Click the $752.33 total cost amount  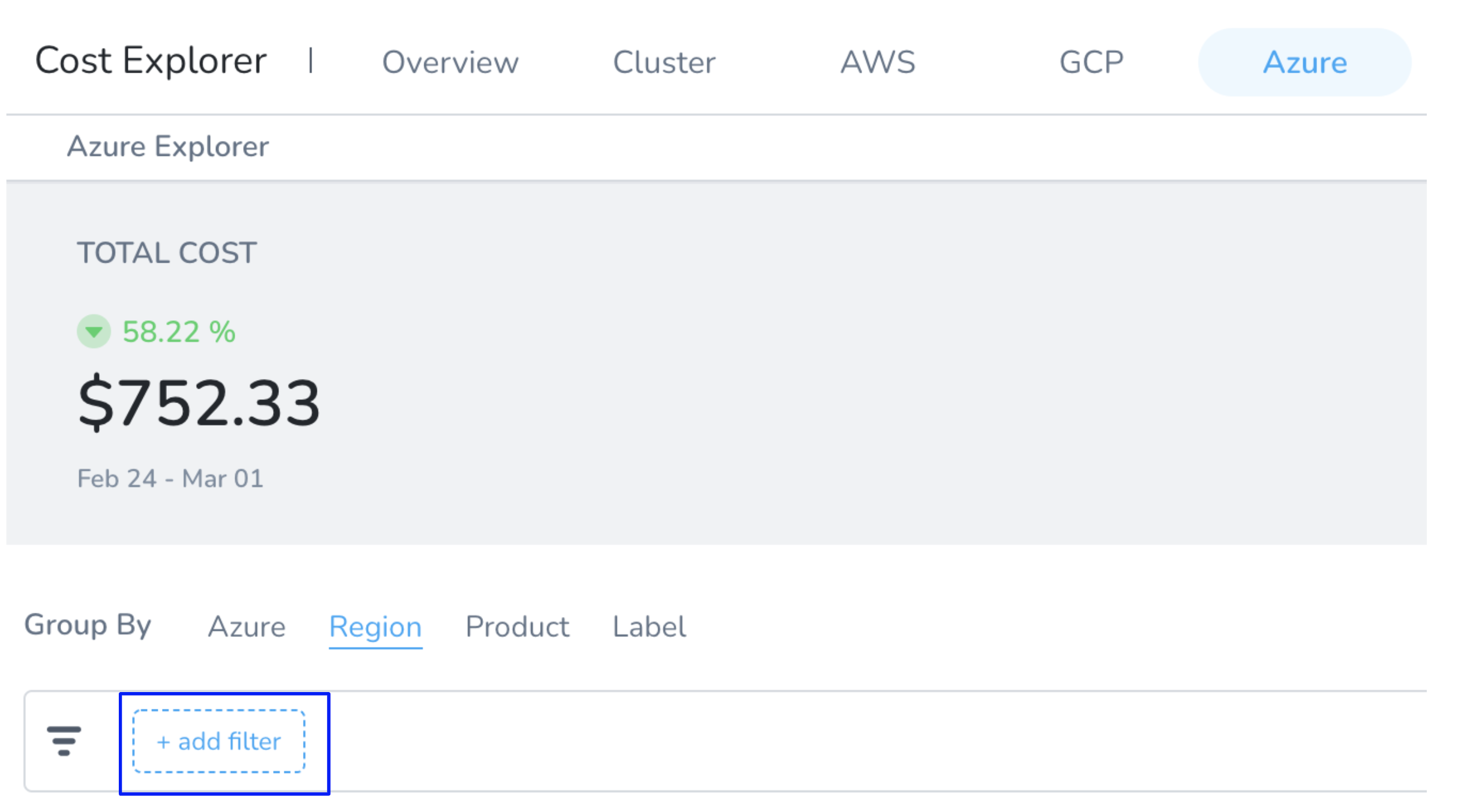(x=199, y=402)
